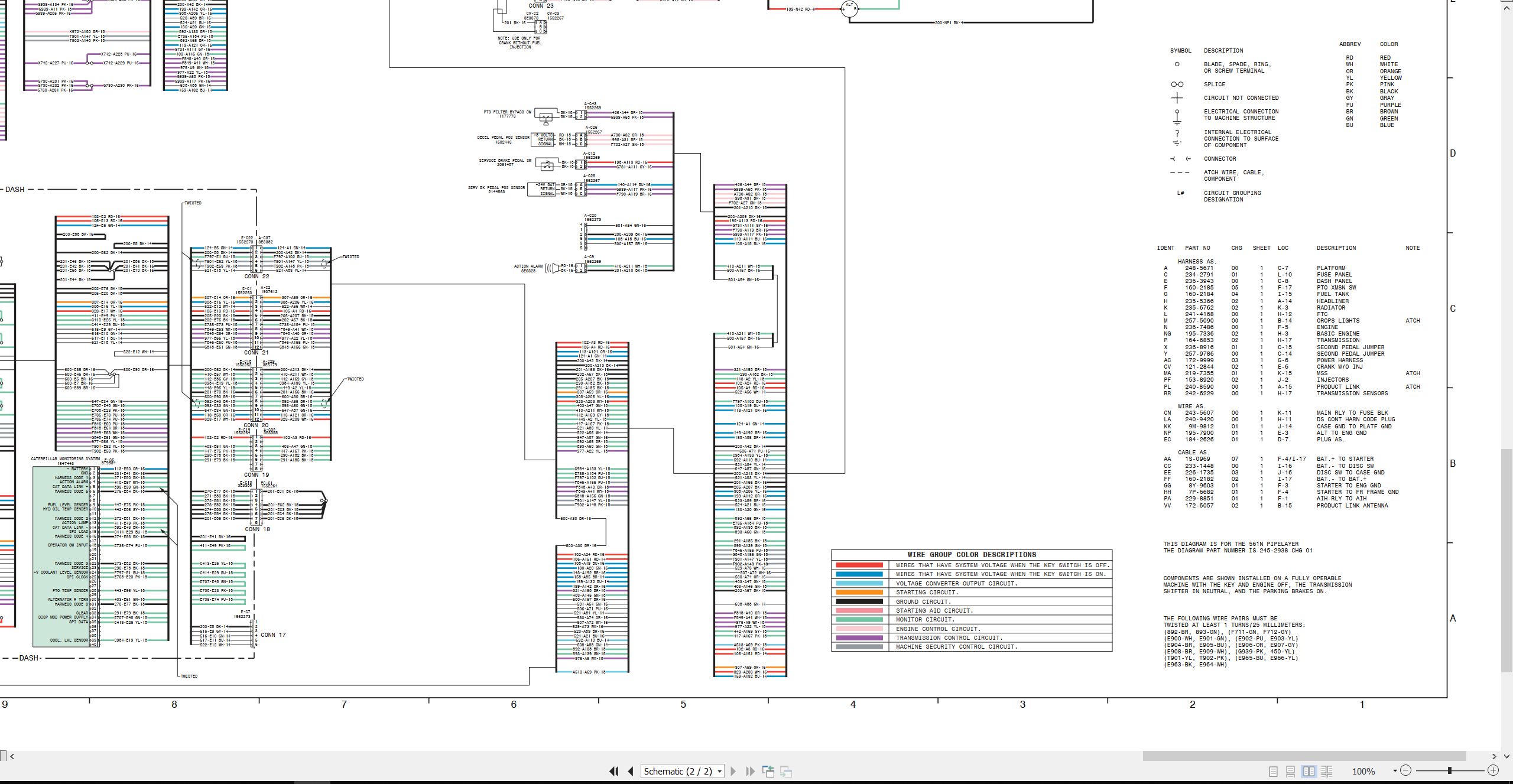Click the lower 'DASH' boundary label
This screenshot has width=1513, height=784.
pos(29,658)
